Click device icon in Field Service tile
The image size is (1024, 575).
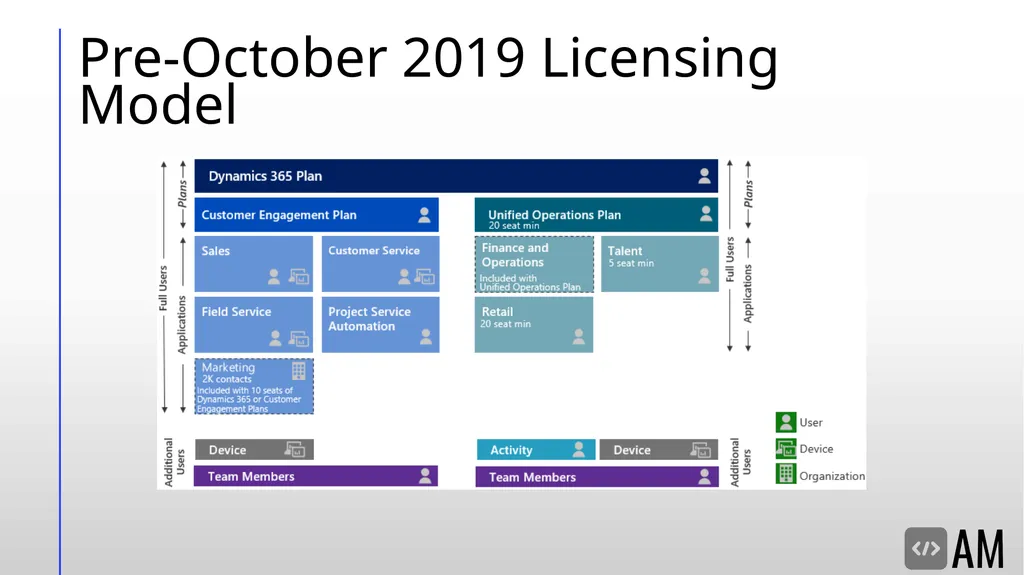pyautogui.click(x=299, y=338)
